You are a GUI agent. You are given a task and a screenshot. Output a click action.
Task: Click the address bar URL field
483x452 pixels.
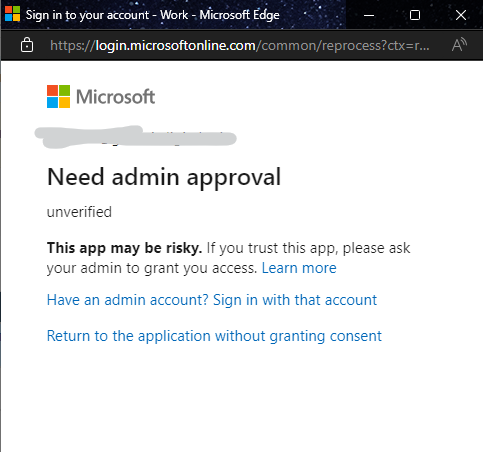click(x=239, y=45)
